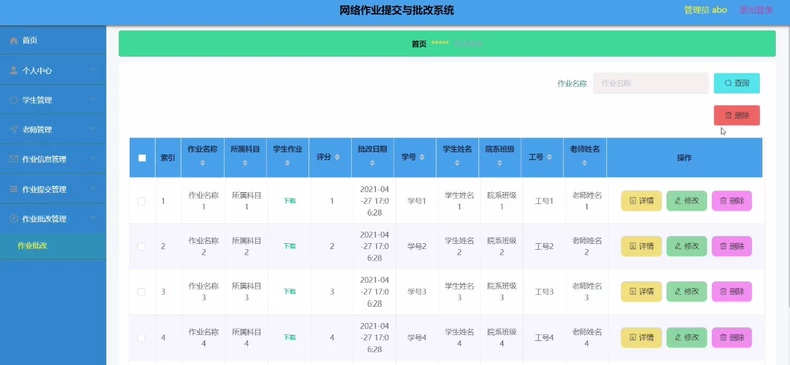Screen dimensions: 790x365
Task: Open 详情 for row 1
Action: click(641, 201)
